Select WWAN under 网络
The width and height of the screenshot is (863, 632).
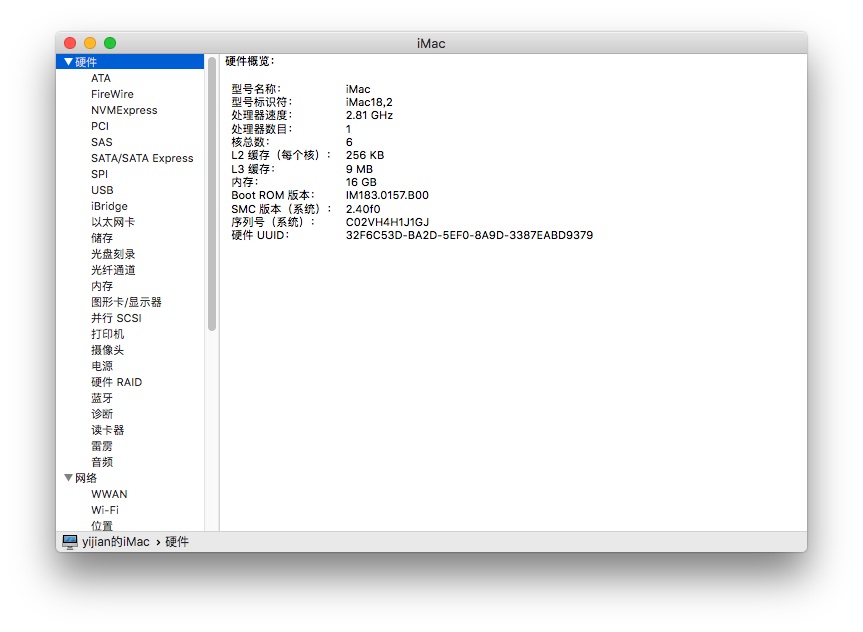click(109, 494)
